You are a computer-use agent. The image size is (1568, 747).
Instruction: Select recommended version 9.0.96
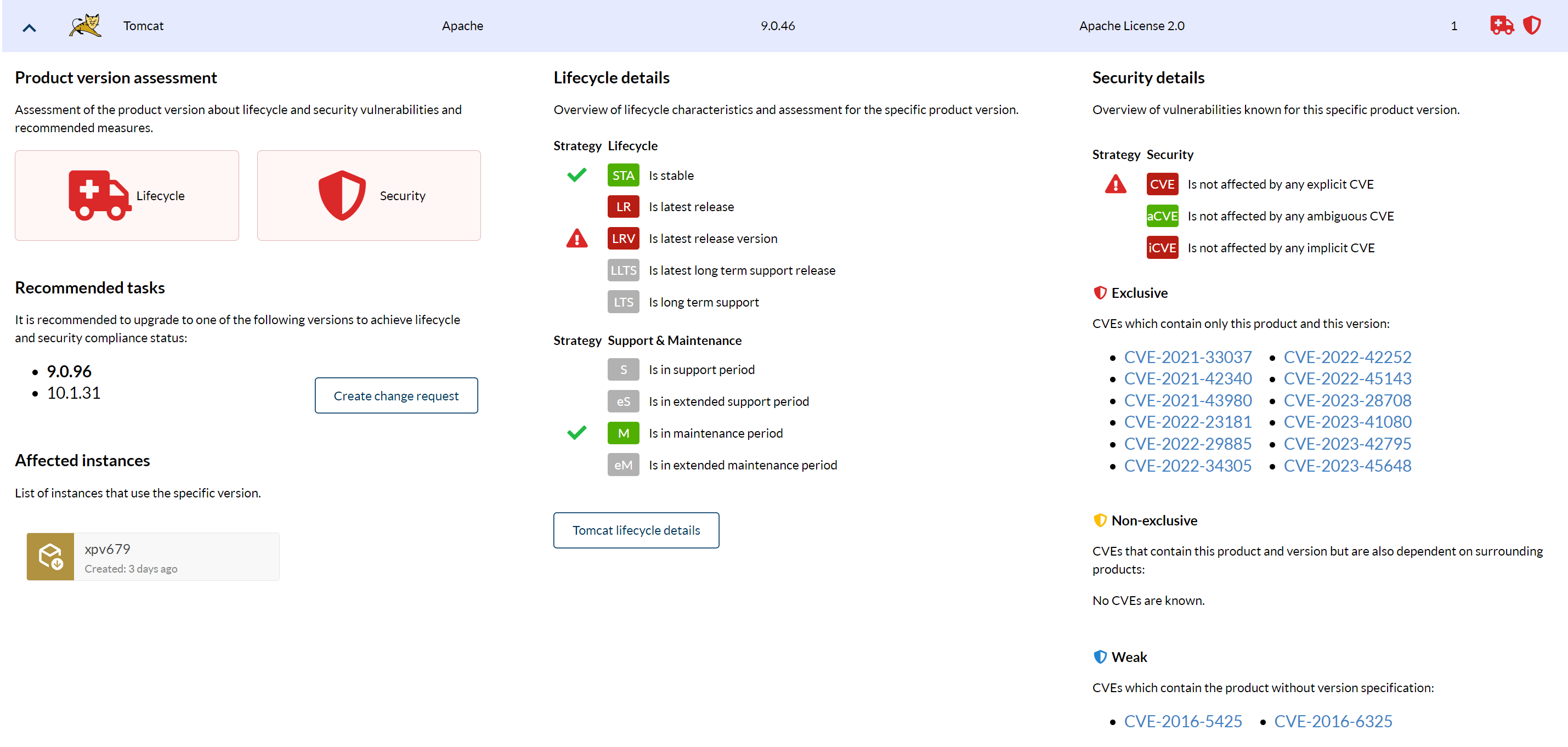click(x=69, y=371)
